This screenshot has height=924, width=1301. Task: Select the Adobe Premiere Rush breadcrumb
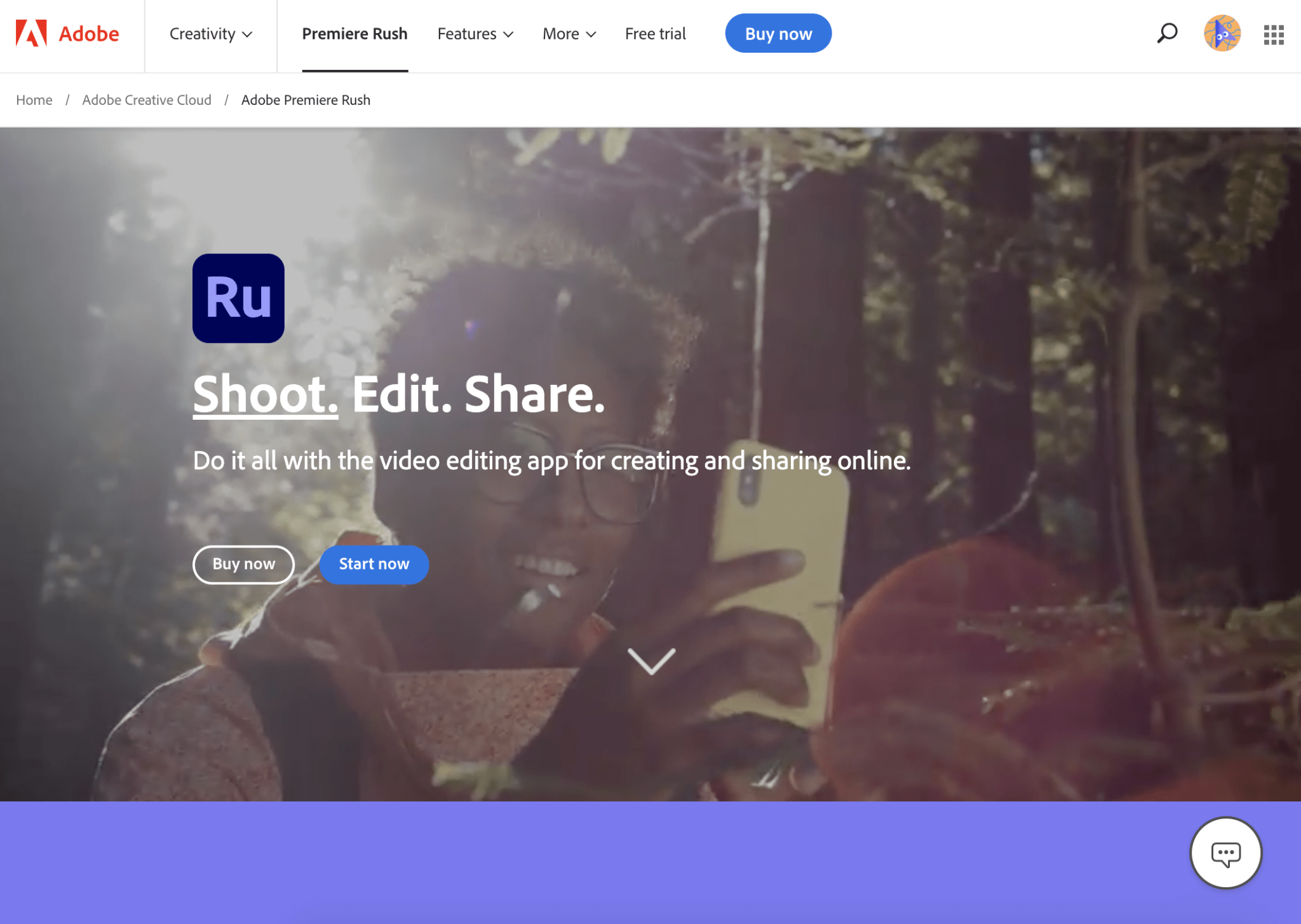306,100
